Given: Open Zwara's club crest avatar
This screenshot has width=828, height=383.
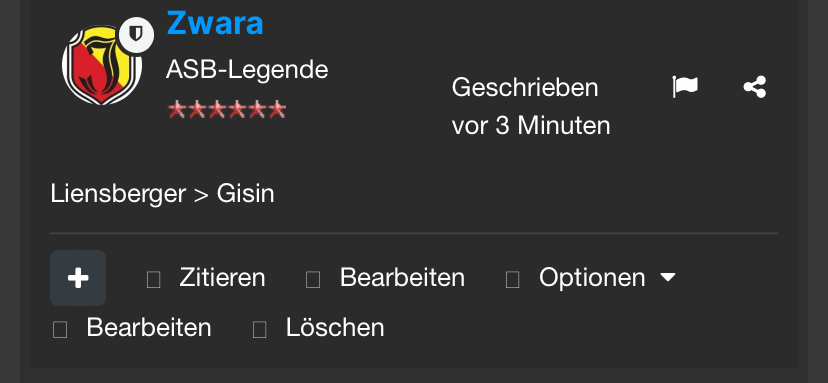Looking at the screenshot, I should [x=102, y=64].
